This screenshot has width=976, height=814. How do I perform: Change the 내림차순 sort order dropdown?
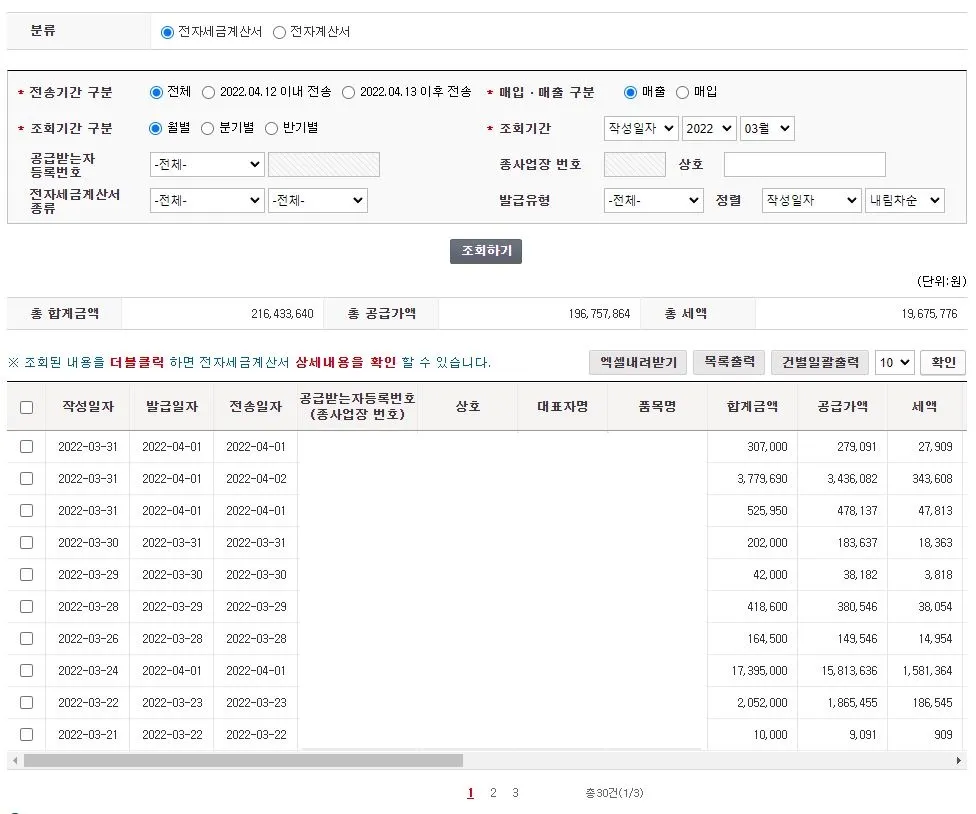coord(905,200)
